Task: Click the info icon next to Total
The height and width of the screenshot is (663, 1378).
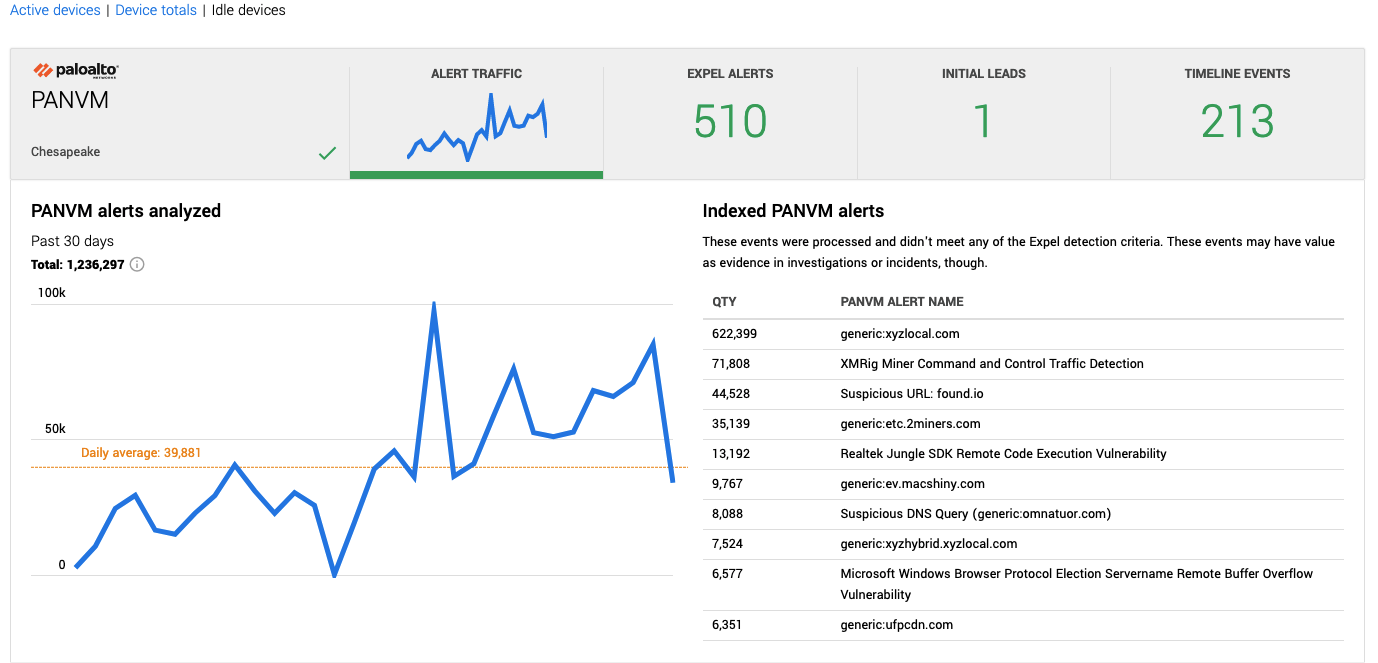Action: tap(138, 265)
